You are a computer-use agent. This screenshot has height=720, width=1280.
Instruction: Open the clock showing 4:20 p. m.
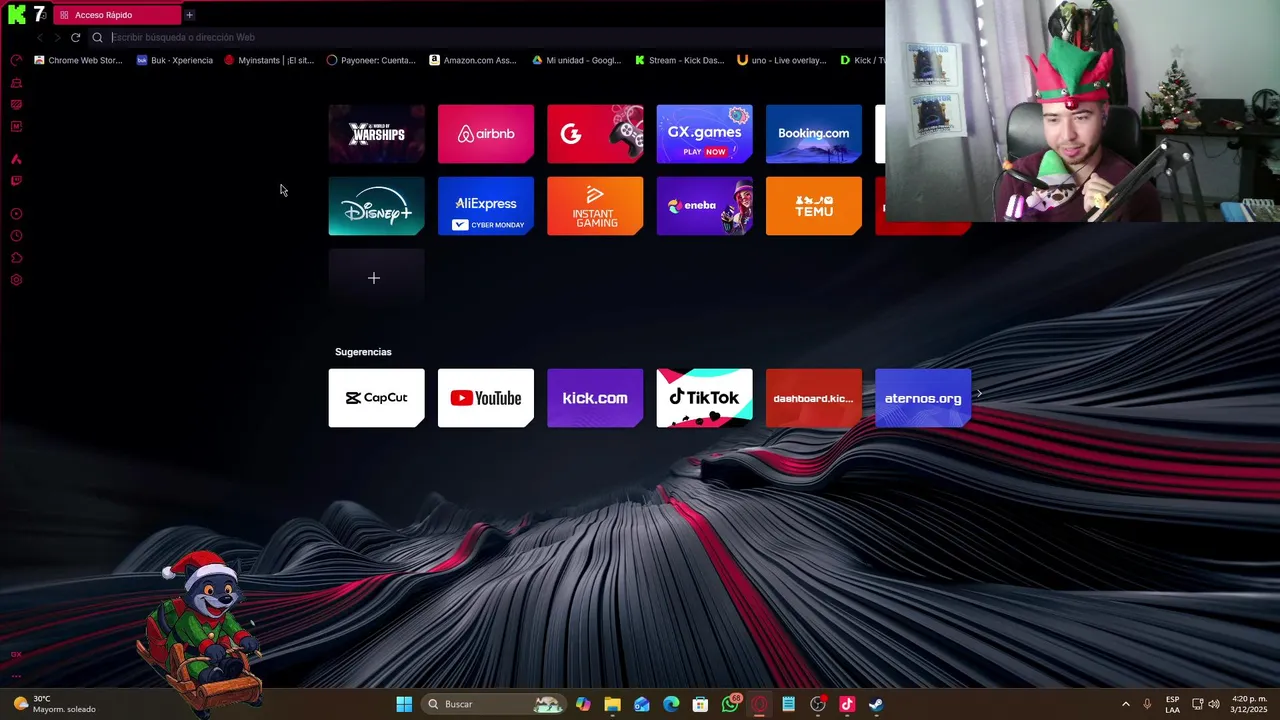1249,704
